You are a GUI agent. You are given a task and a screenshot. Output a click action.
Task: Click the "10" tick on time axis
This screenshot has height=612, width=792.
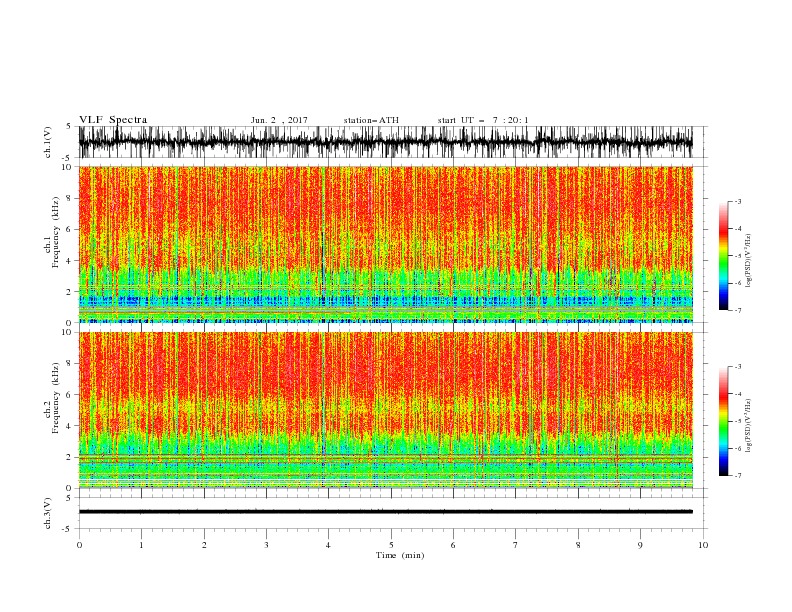(x=703, y=545)
